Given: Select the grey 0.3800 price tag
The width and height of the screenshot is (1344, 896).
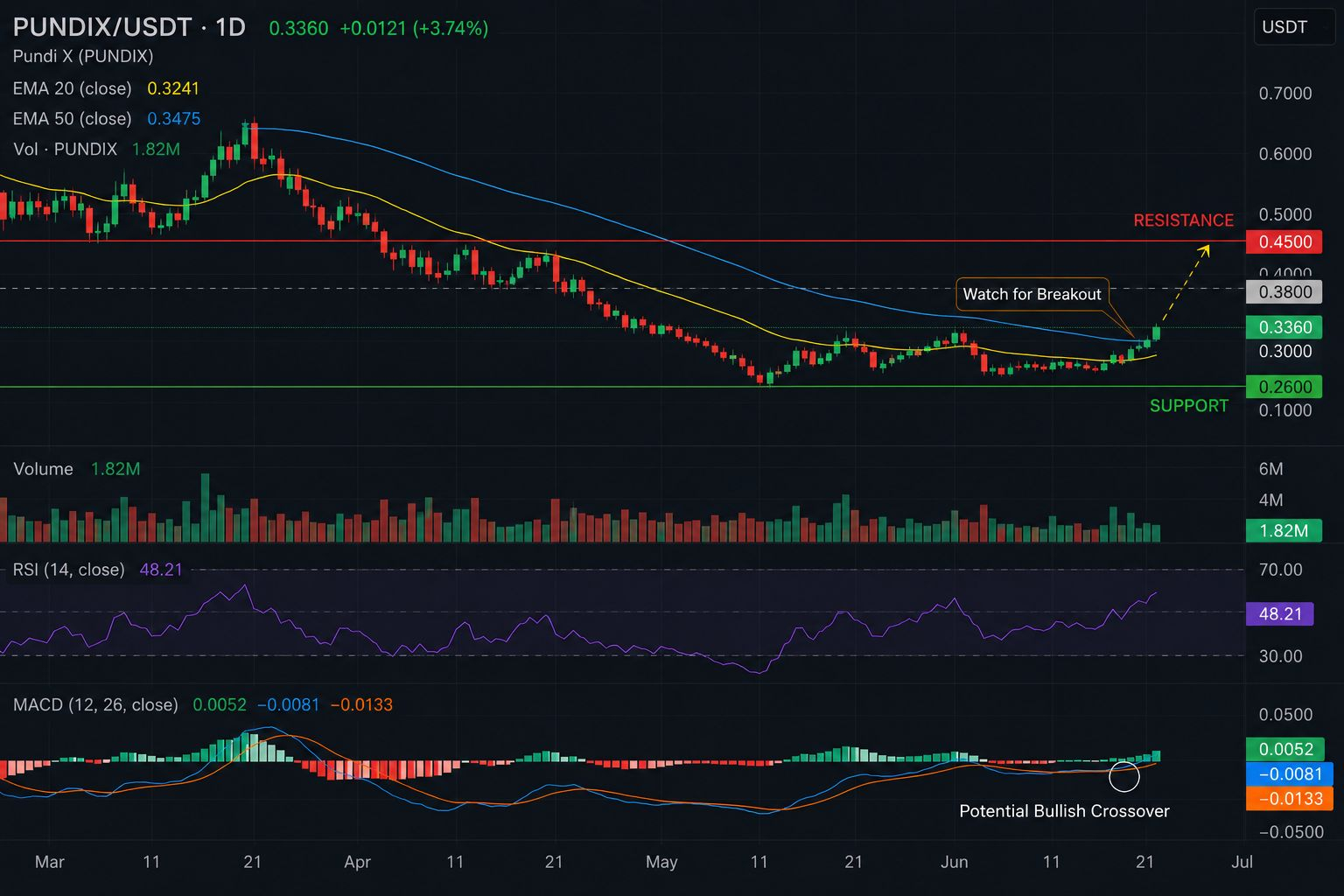Looking at the screenshot, I should click(1284, 292).
